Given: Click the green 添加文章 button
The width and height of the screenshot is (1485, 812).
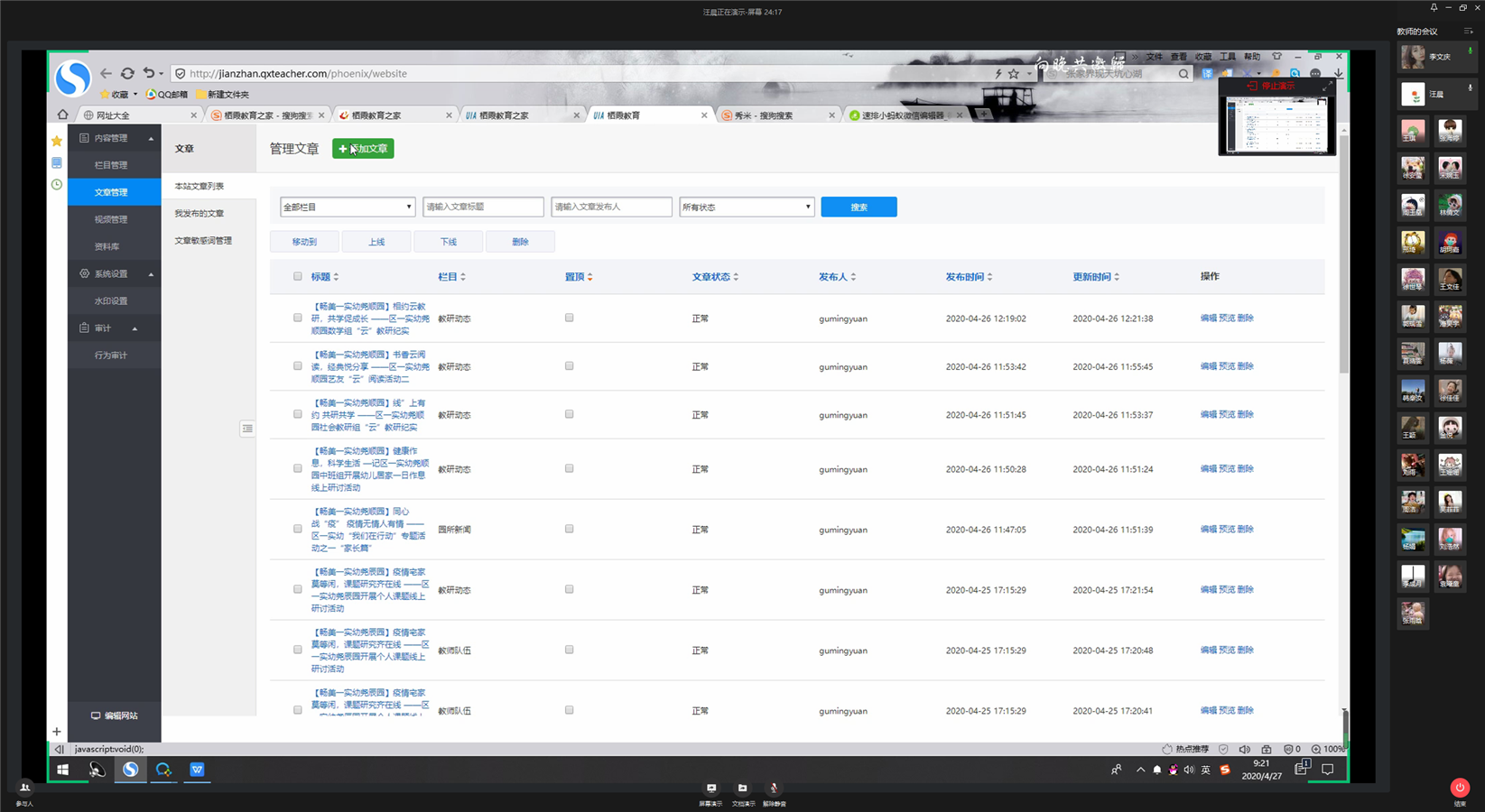Looking at the screenshot, I should point(363,149).
